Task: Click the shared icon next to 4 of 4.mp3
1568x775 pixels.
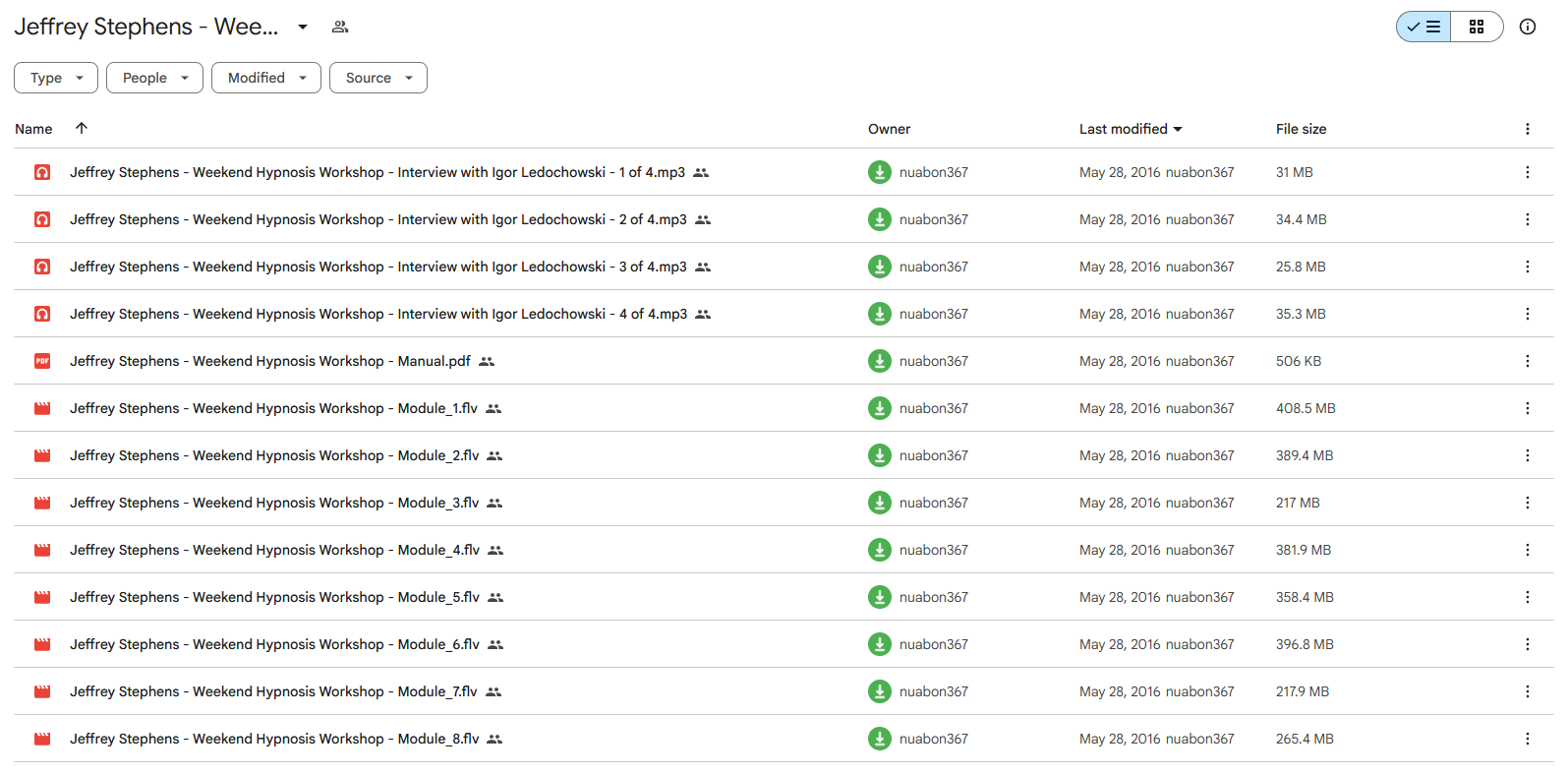Action: [703, 315]
